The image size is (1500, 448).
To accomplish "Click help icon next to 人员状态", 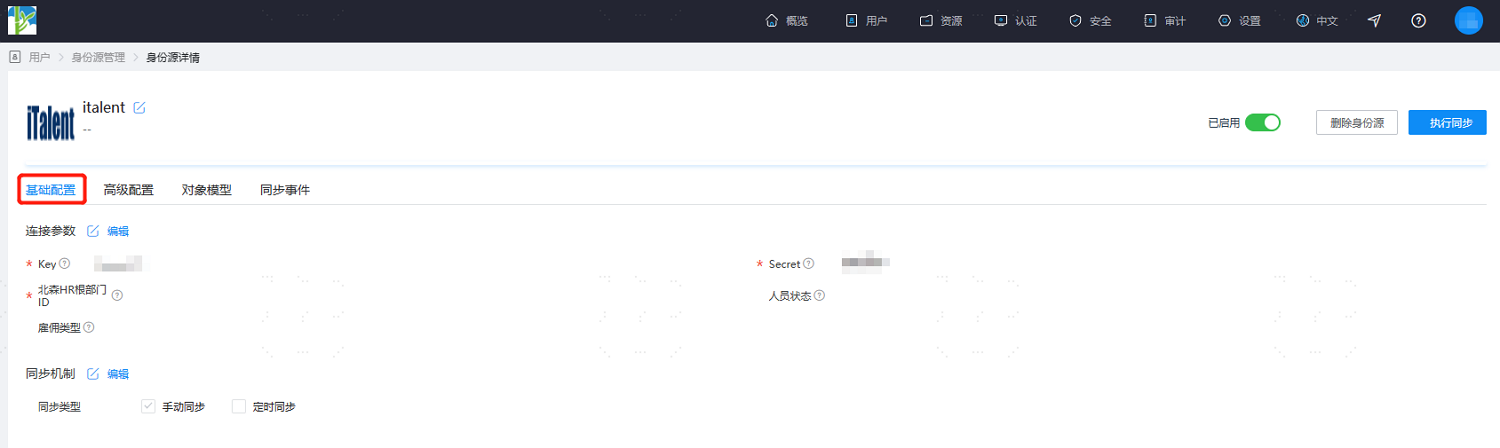I will (x=819, y=296).
